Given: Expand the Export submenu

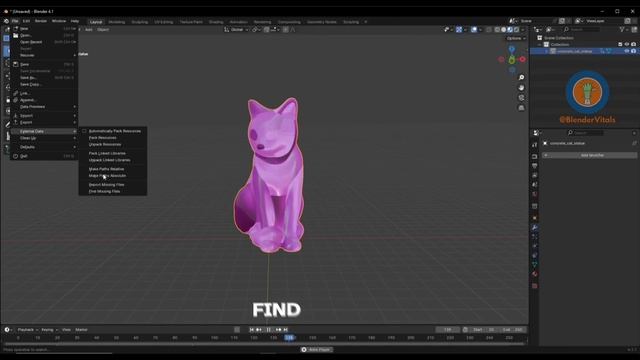Looking at the screenshot, I should coord(44,122).
